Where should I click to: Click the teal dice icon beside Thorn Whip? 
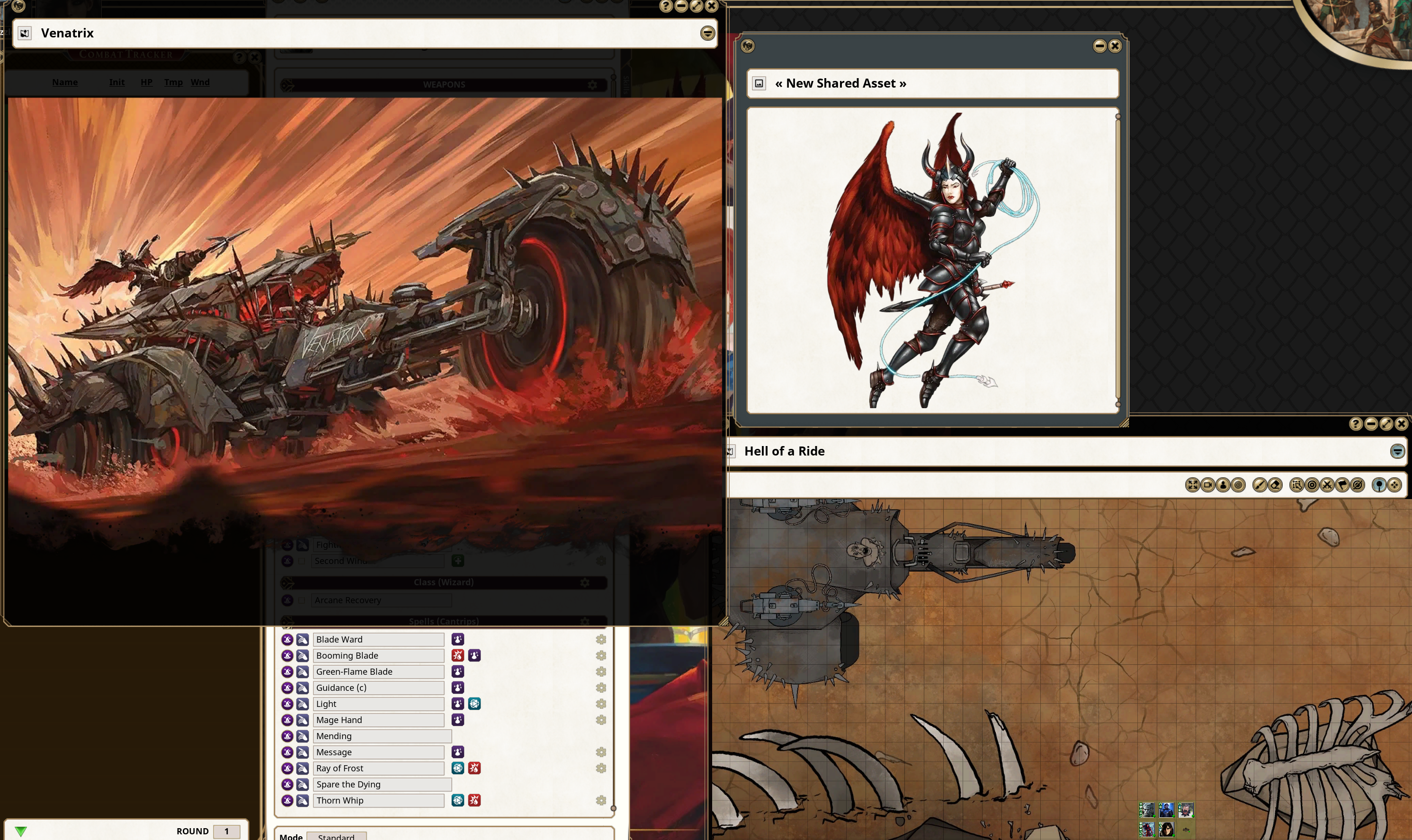(458, 800)
